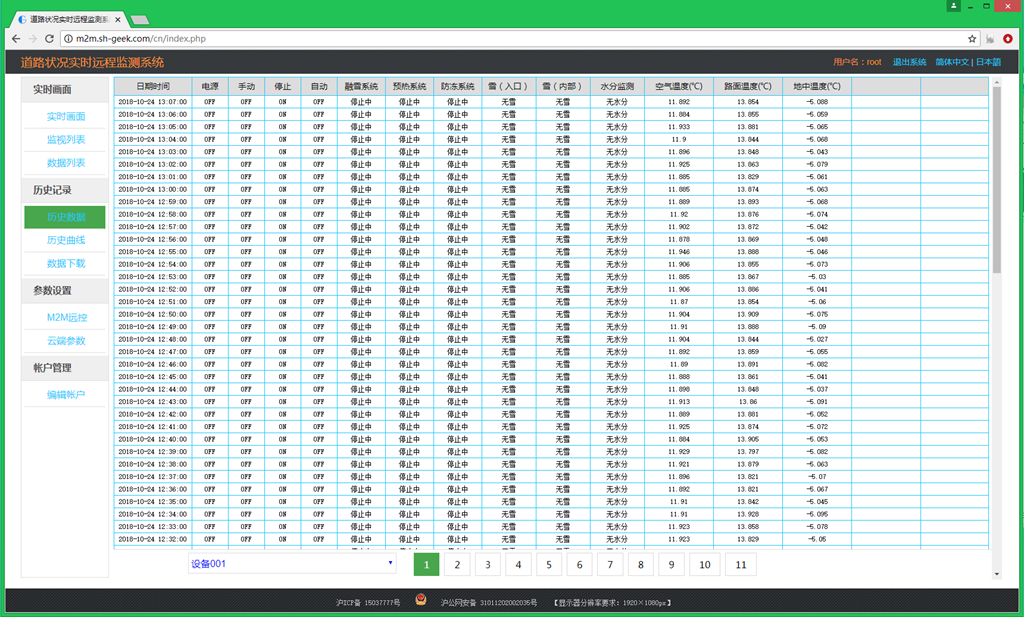Click the browser back arrow
The width and height of the screenshot is (1024, 617).
coord(15,39)
